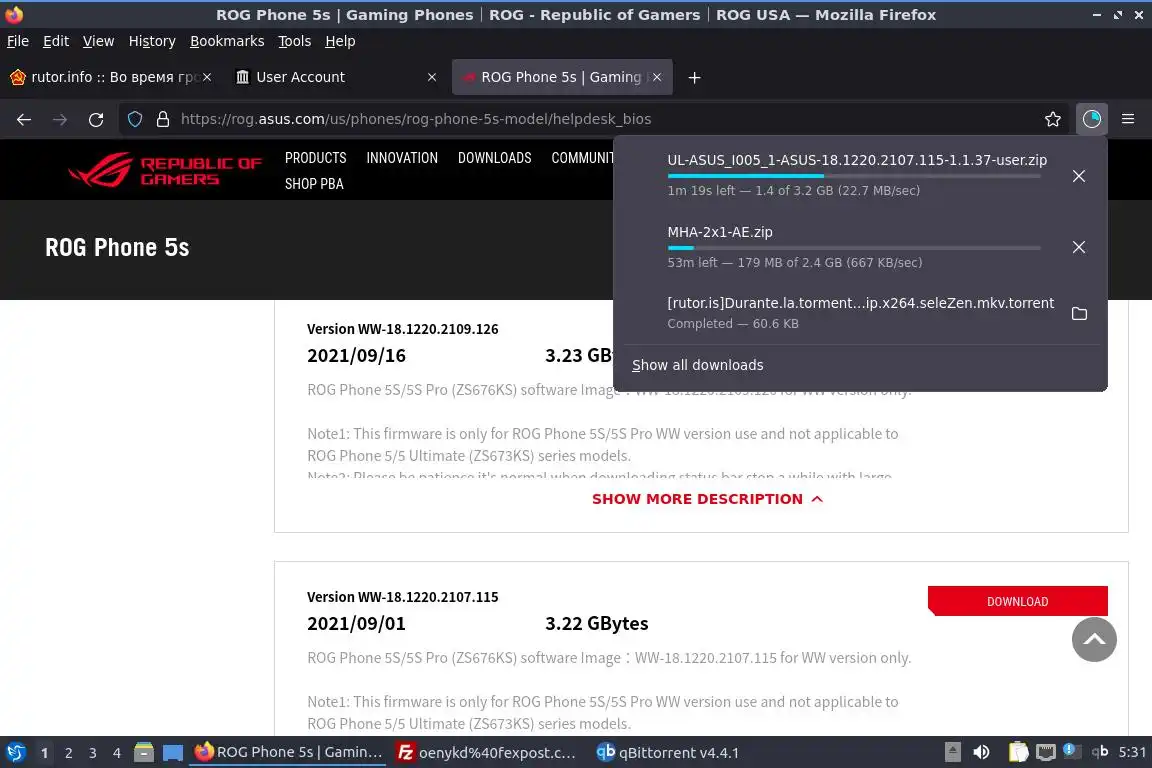Open the Help menu
This screenshot has height=768, width=1152.
click(x=340, y=41)
